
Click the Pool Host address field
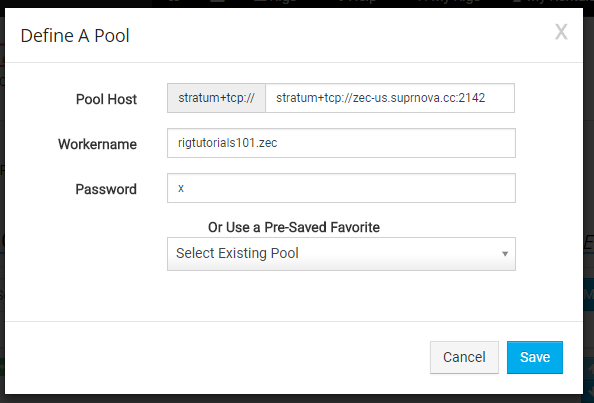[390, 98]
